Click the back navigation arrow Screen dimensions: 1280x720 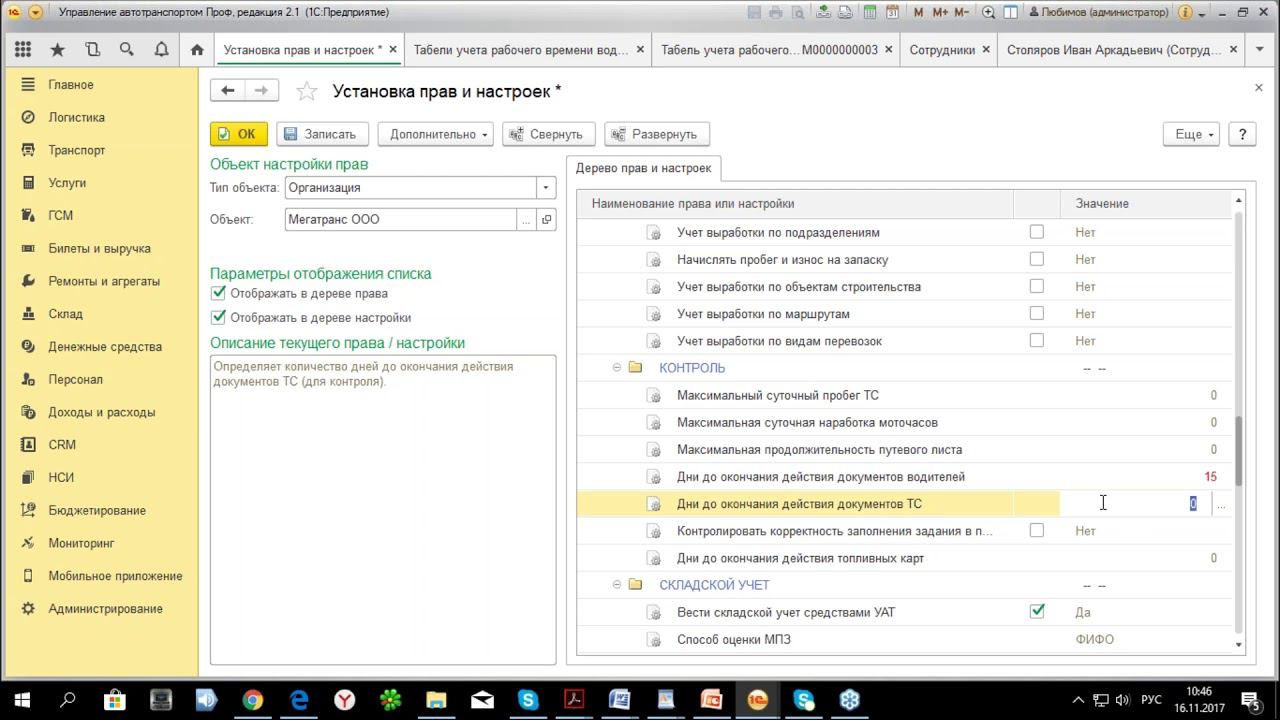click(x=228, y=91)
